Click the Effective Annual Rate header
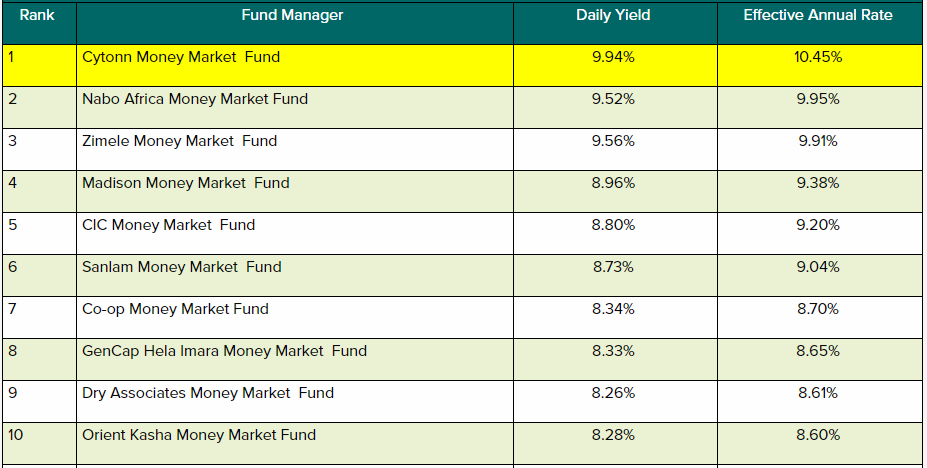 [818, 15]
